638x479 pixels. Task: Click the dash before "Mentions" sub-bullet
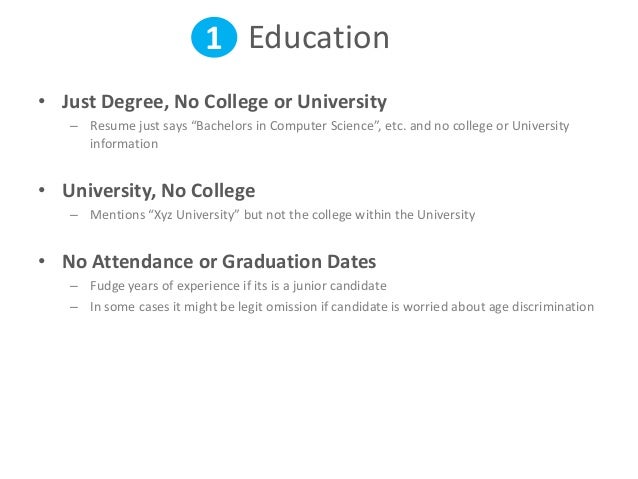74,215
